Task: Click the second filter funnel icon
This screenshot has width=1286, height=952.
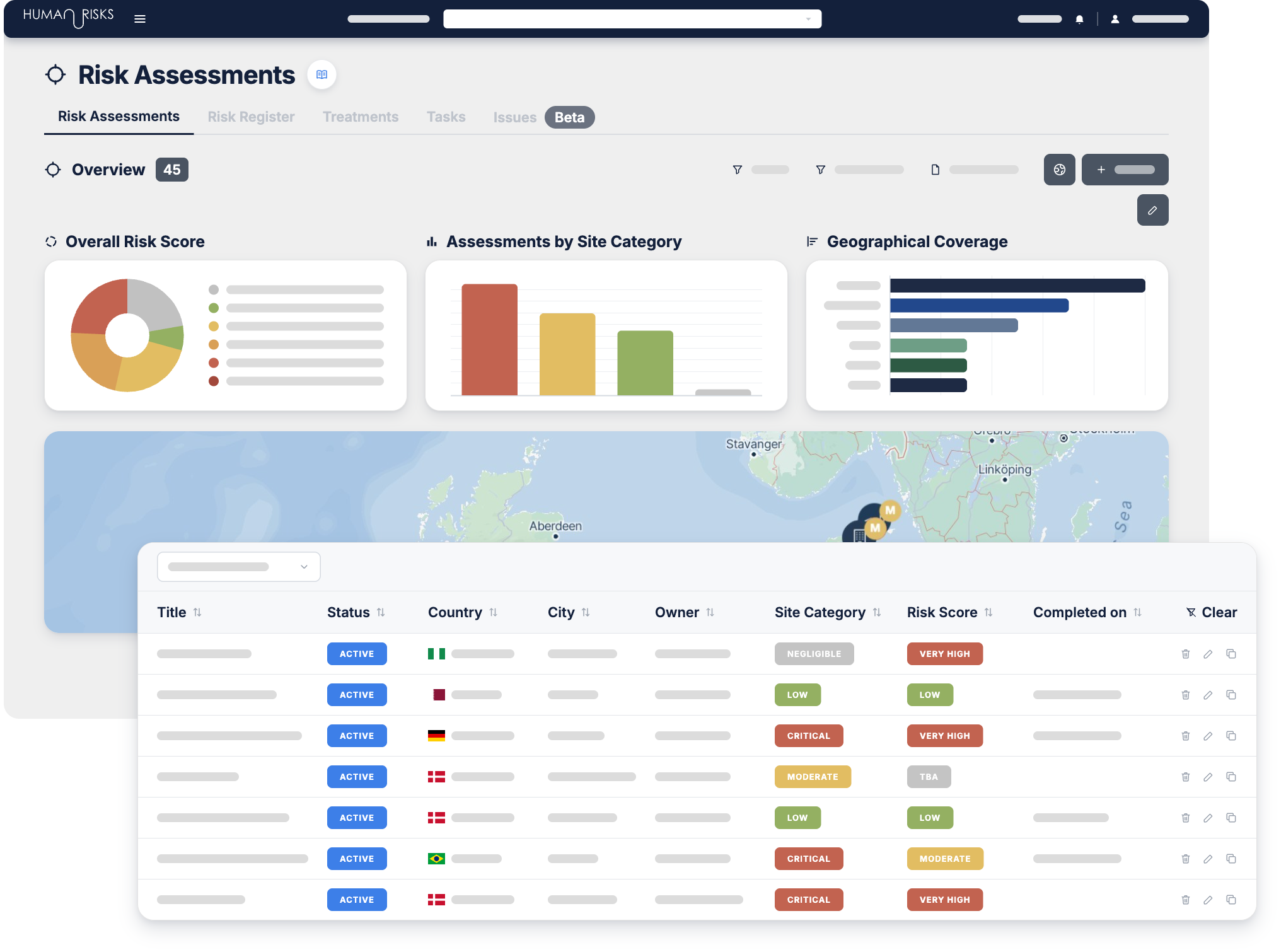Action: tap(820, 170)
